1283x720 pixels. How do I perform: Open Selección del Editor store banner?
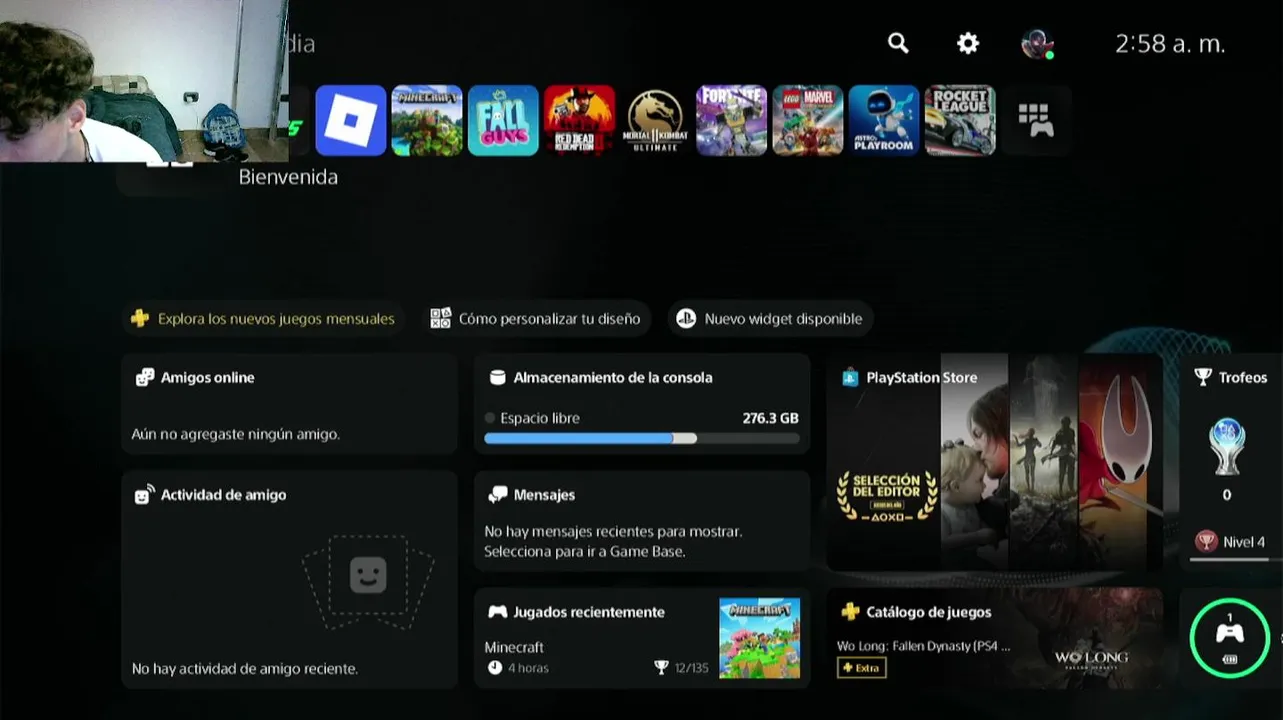[887, 496]
